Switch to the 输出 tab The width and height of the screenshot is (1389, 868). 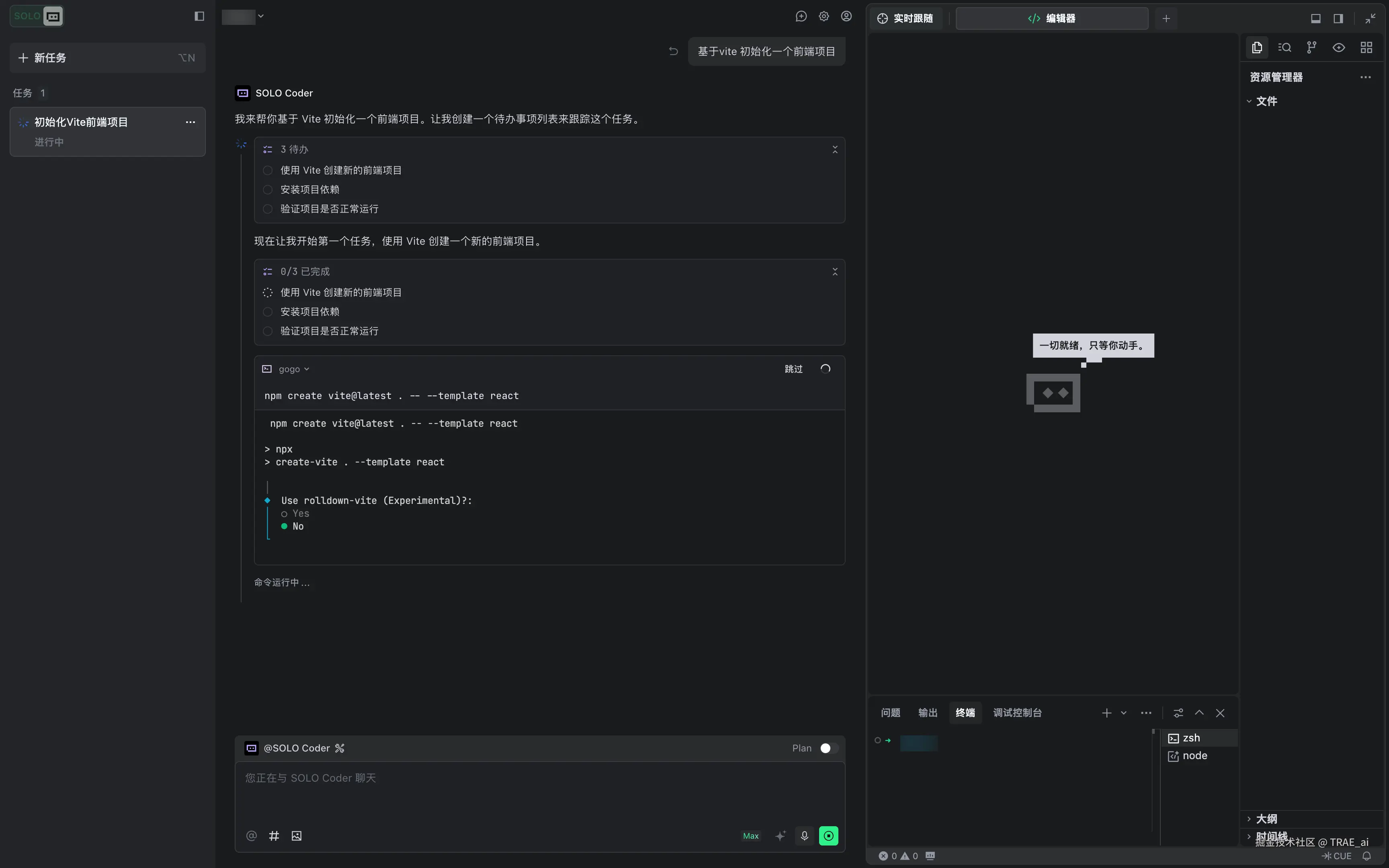[x=928, y=712]
